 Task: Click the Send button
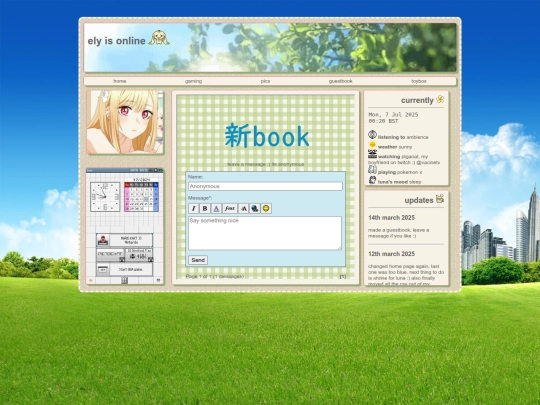click(198, 260)
